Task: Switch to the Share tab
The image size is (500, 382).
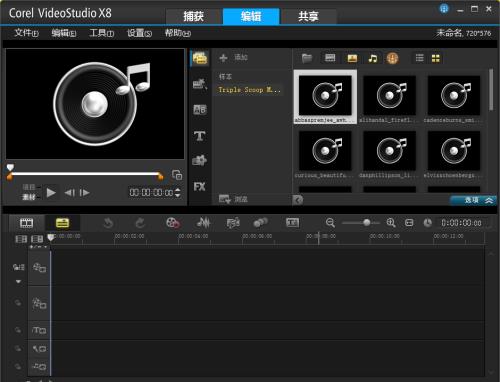Action: (308, 16)
